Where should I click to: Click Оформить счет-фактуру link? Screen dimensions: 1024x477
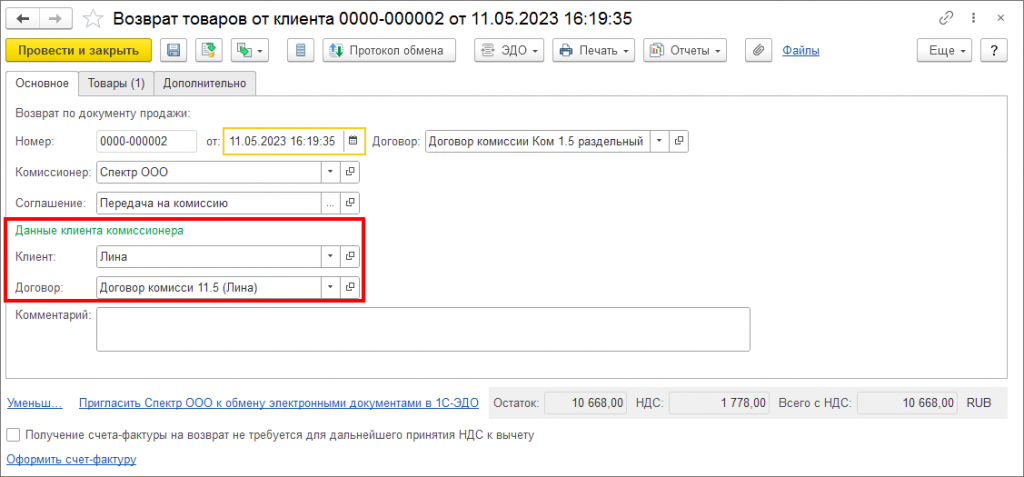pos(71,459)
